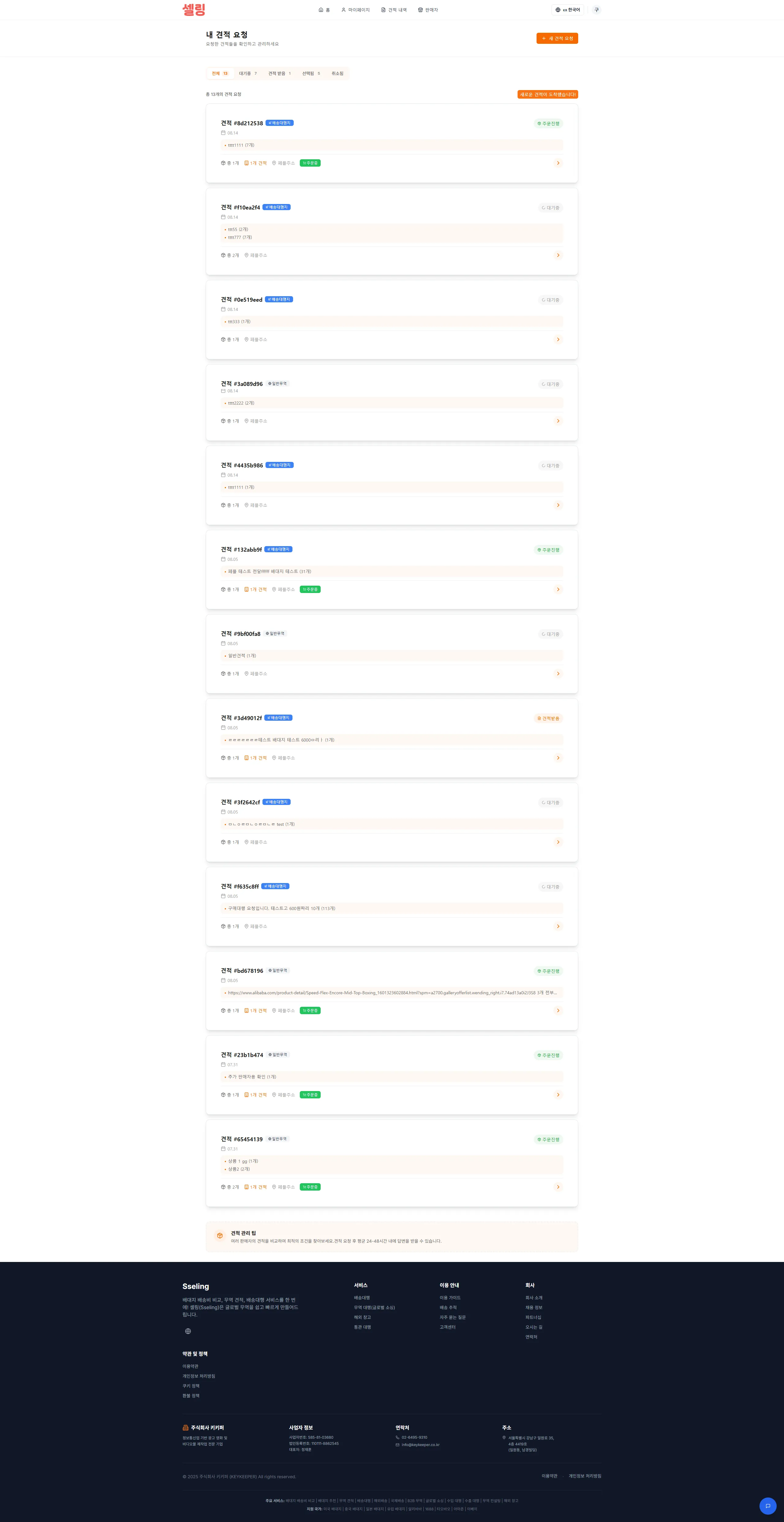Expand quote #9bf00fa8 with chevron arrow
The height and width of the screenshot is (1522, 784).
pos(558,674)
